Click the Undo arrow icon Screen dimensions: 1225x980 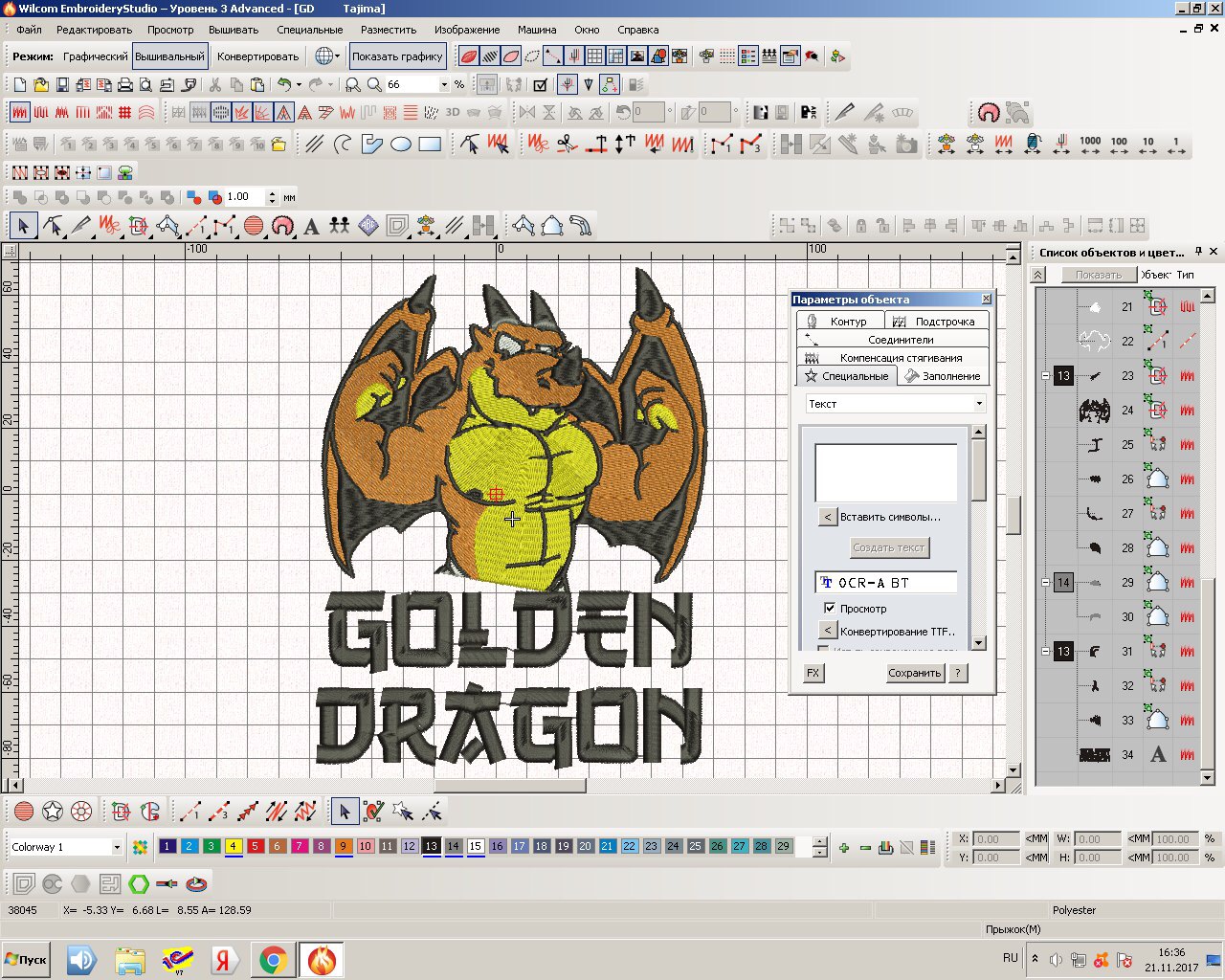[x=284, y=85]
